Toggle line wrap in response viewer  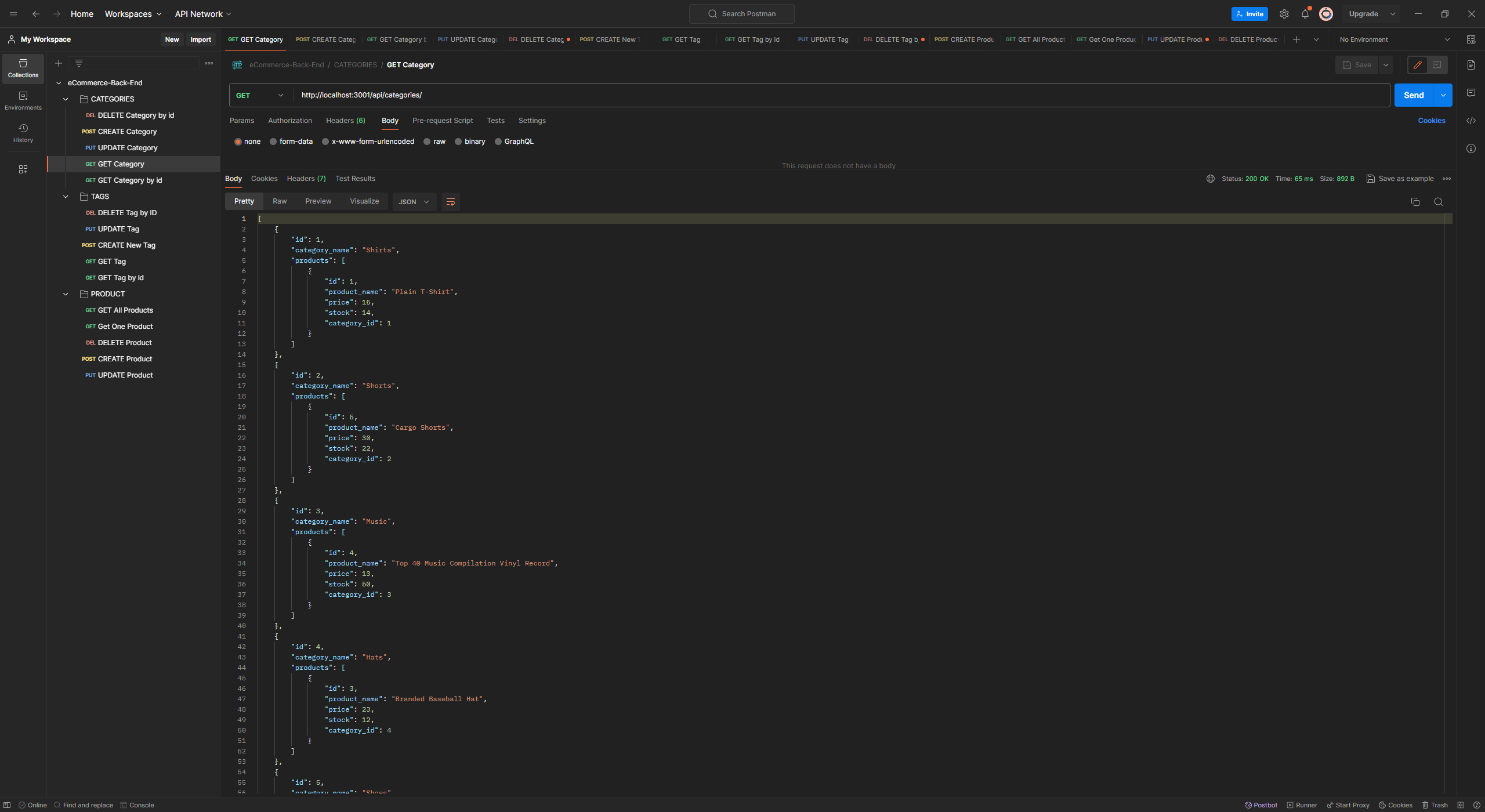tap(451, 202)
